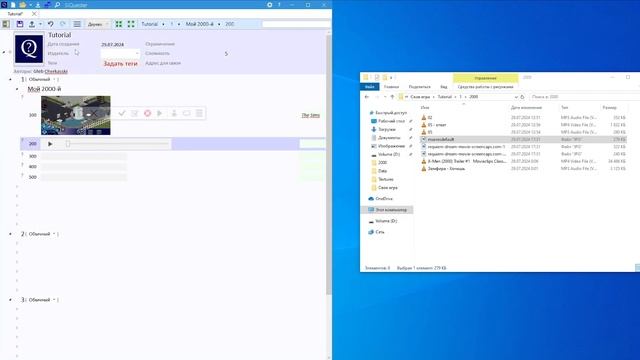The height and width of the screenshot is (360, 640).
Task: Click the red circle icon in floating toolbar
Action: coord(147,113)
